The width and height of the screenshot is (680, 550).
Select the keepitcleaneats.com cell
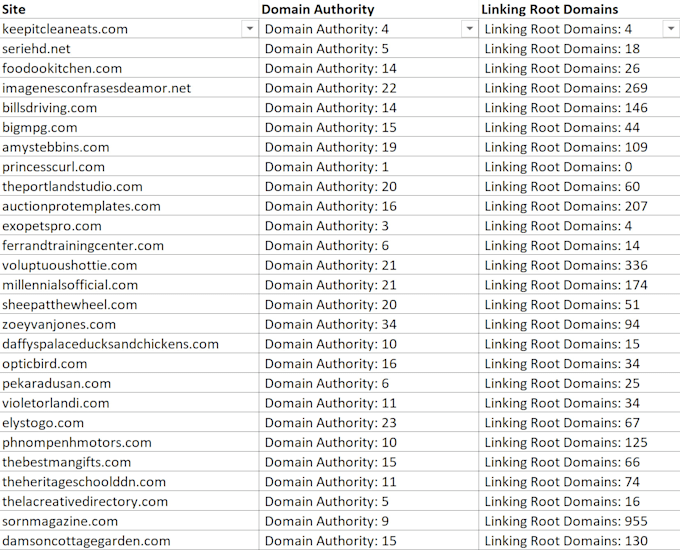[x=129, y=29]
